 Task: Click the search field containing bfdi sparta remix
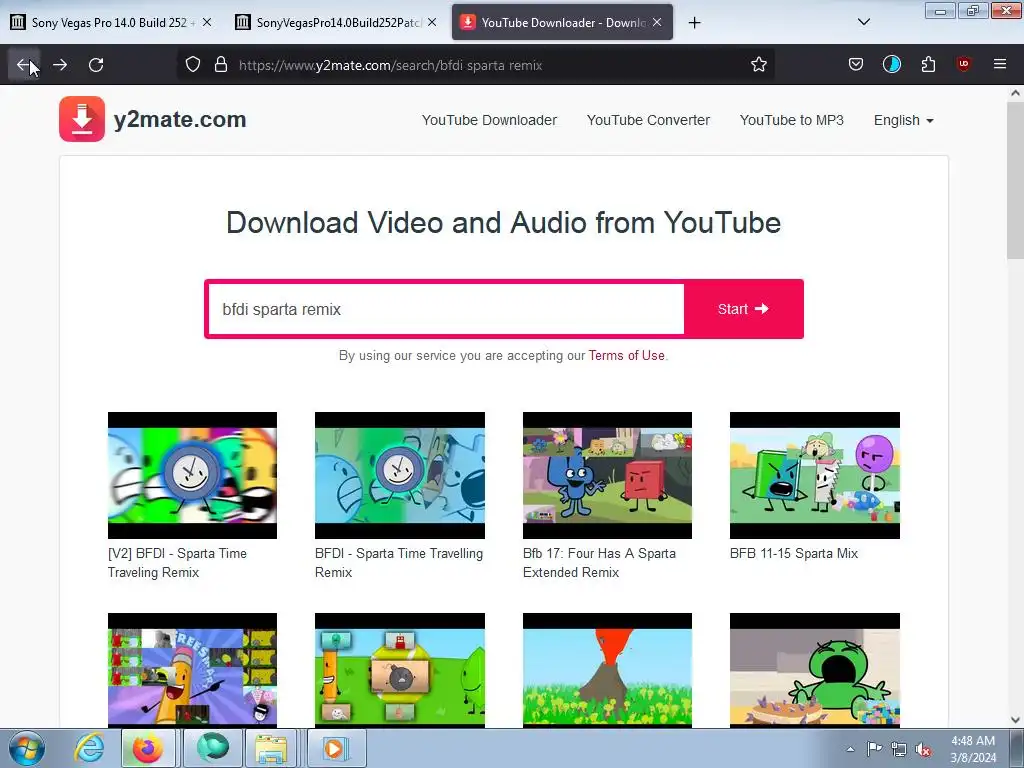[445, 309]
